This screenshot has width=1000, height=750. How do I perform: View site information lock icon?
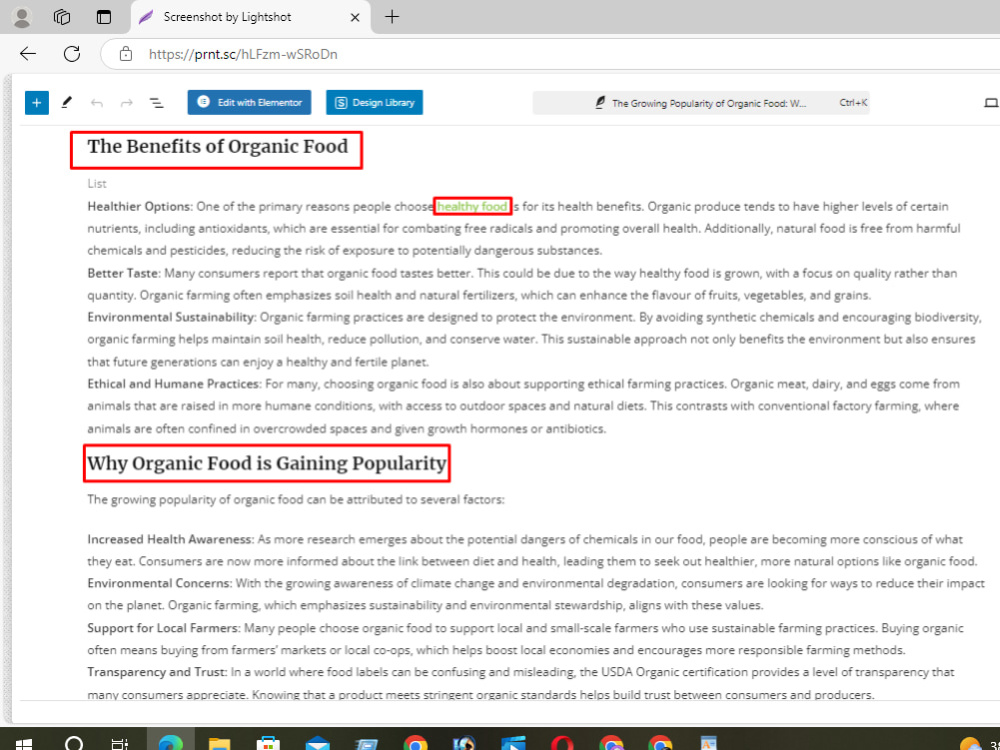point(126,54)
